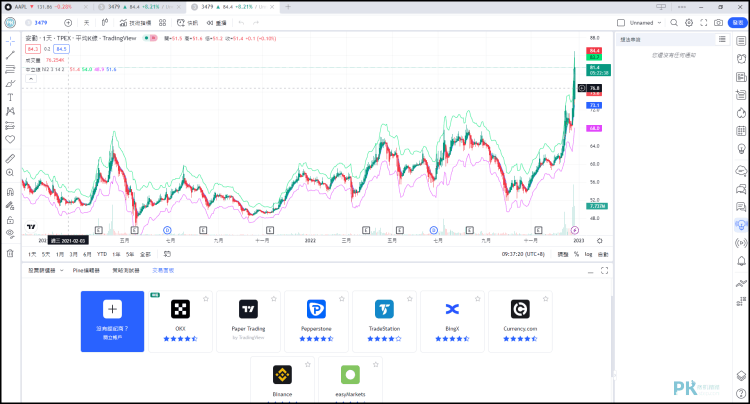This screenshot has width=750, height=404.
Task: Switch to the AAPL browser tab
Action: (x=45, y=7)
